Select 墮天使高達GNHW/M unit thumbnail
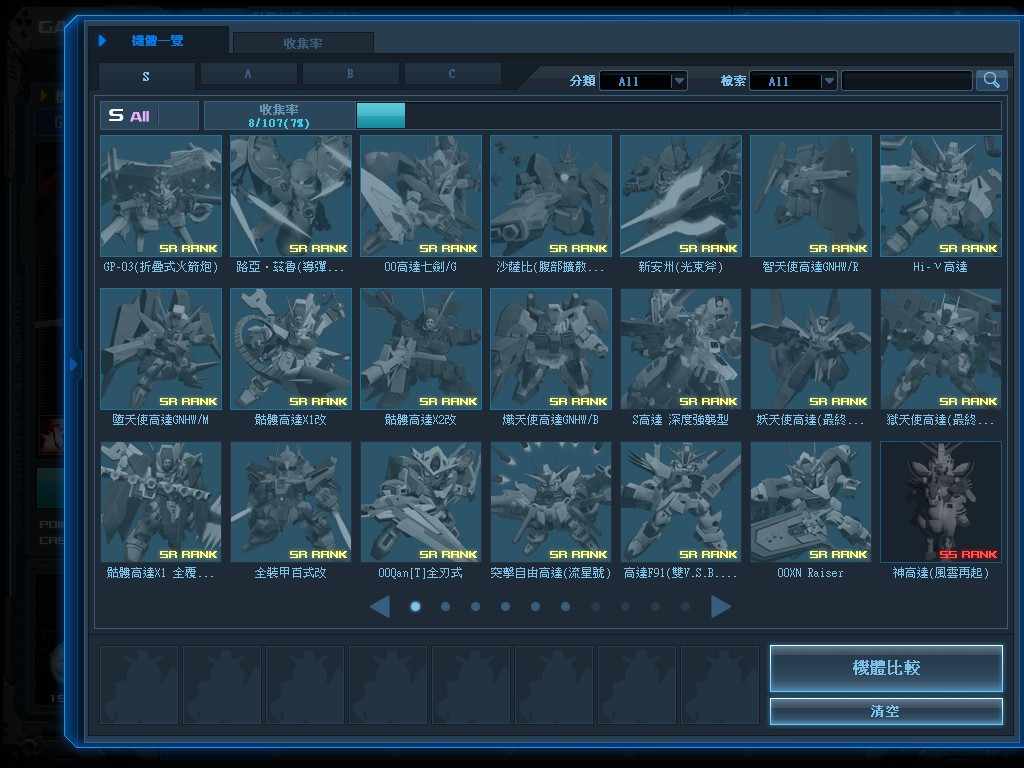 coord(161,349)
